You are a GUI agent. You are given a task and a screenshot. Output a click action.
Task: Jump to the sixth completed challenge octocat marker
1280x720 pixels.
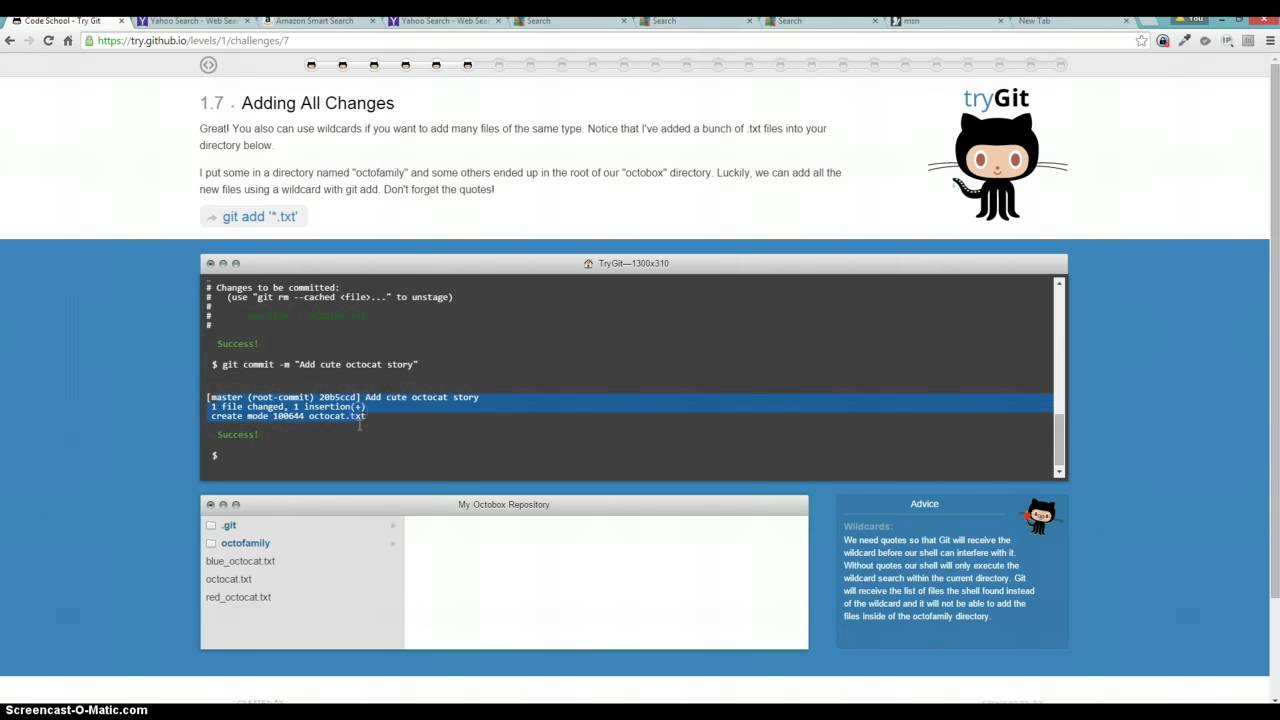click(467, 65)
